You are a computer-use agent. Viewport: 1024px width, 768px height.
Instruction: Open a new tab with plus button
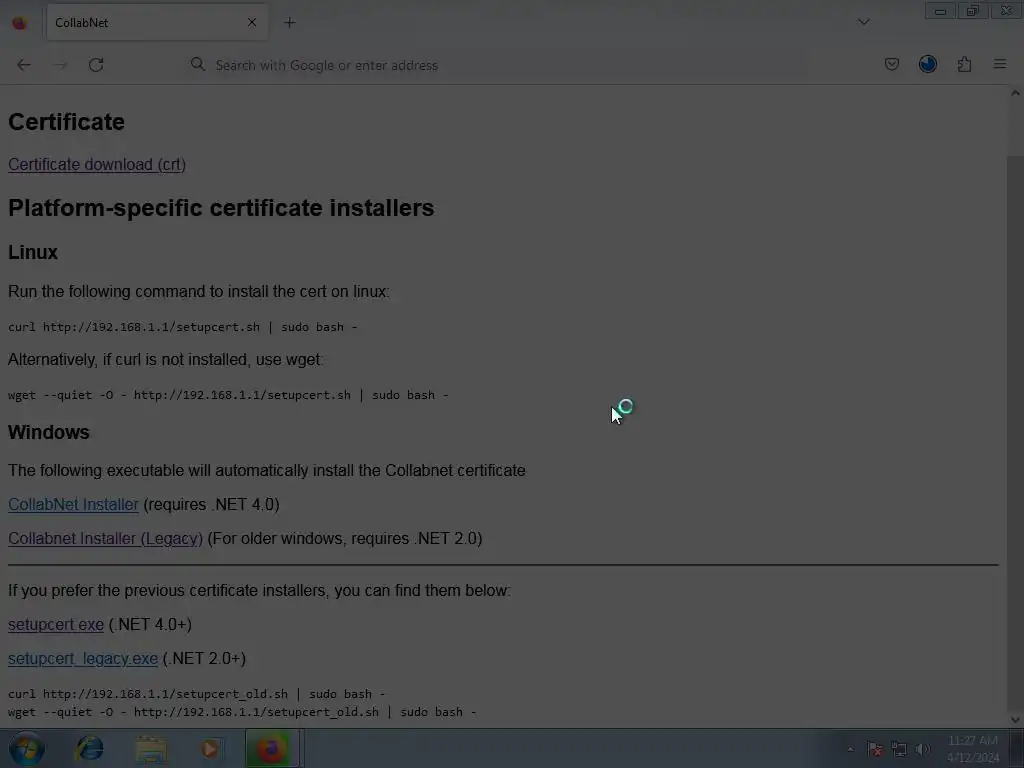pyautogui.click(x=290, y=23)
